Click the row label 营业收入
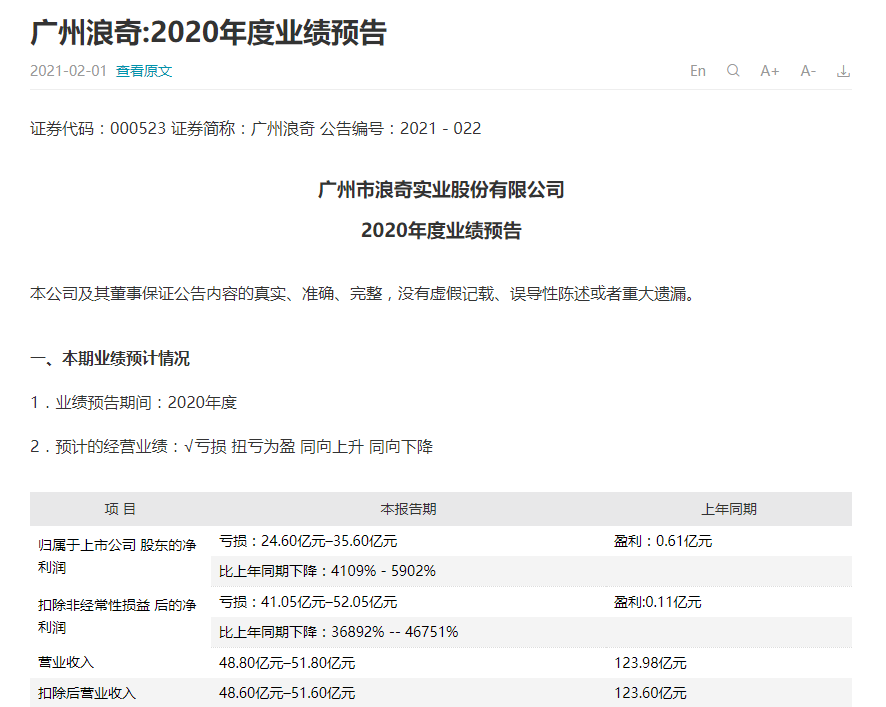This screenshot has height=707, width=886. click(x=66, y=662)
